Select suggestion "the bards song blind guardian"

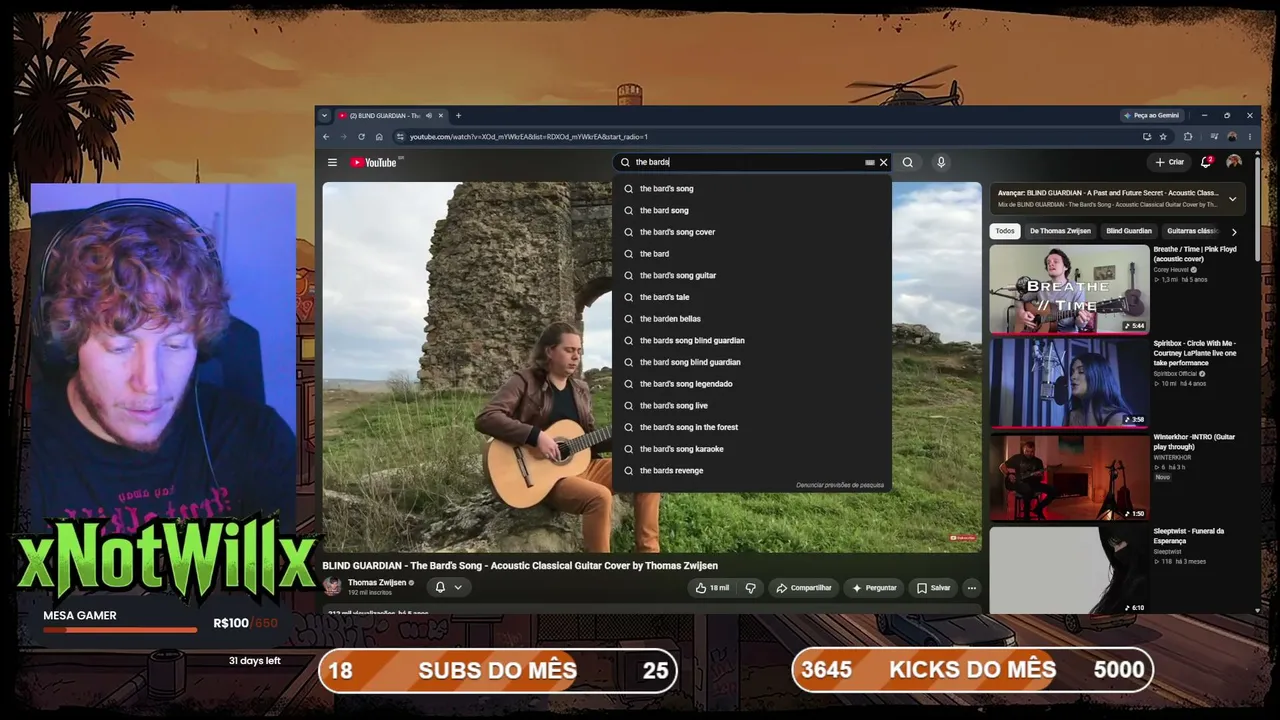(x=751, y=340)
